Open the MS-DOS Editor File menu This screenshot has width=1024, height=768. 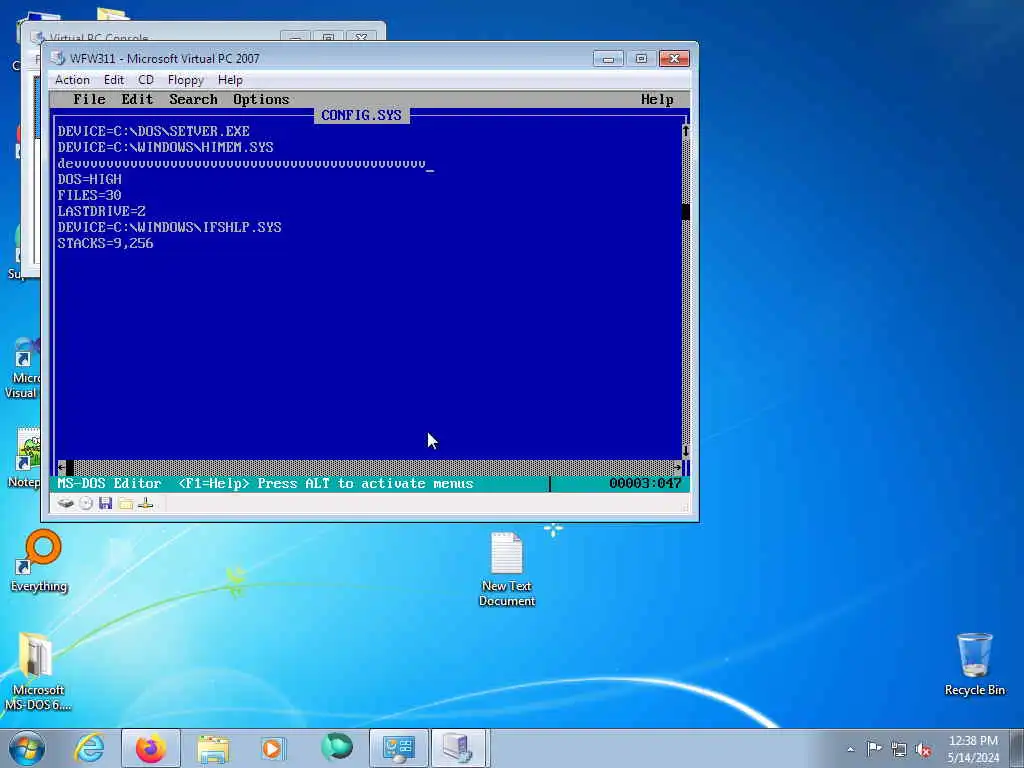[89, 99]
